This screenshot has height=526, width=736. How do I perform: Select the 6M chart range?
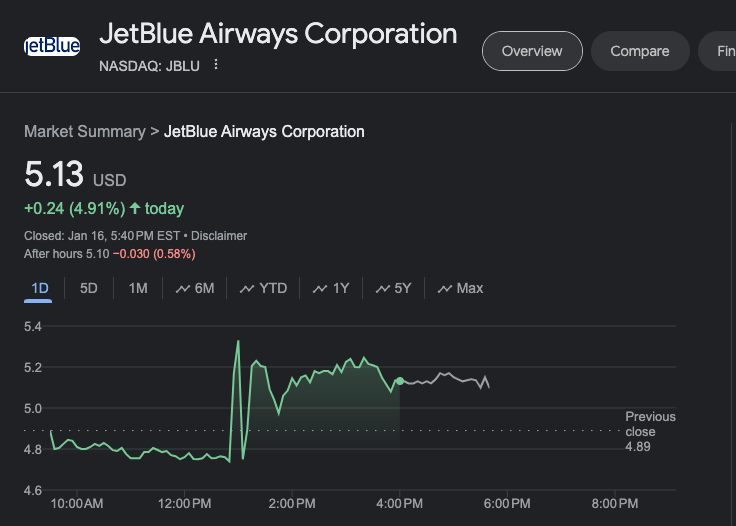tap(195, 288)
